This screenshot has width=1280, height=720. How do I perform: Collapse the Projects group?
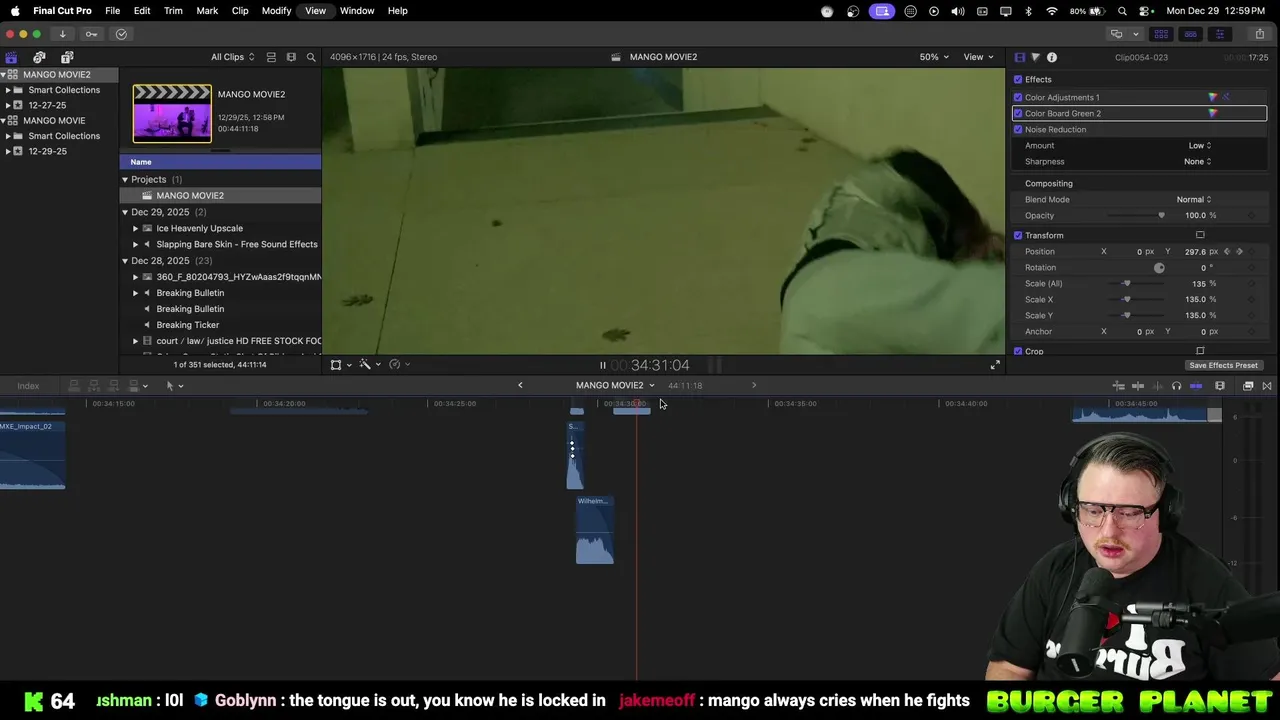point(125,179)
